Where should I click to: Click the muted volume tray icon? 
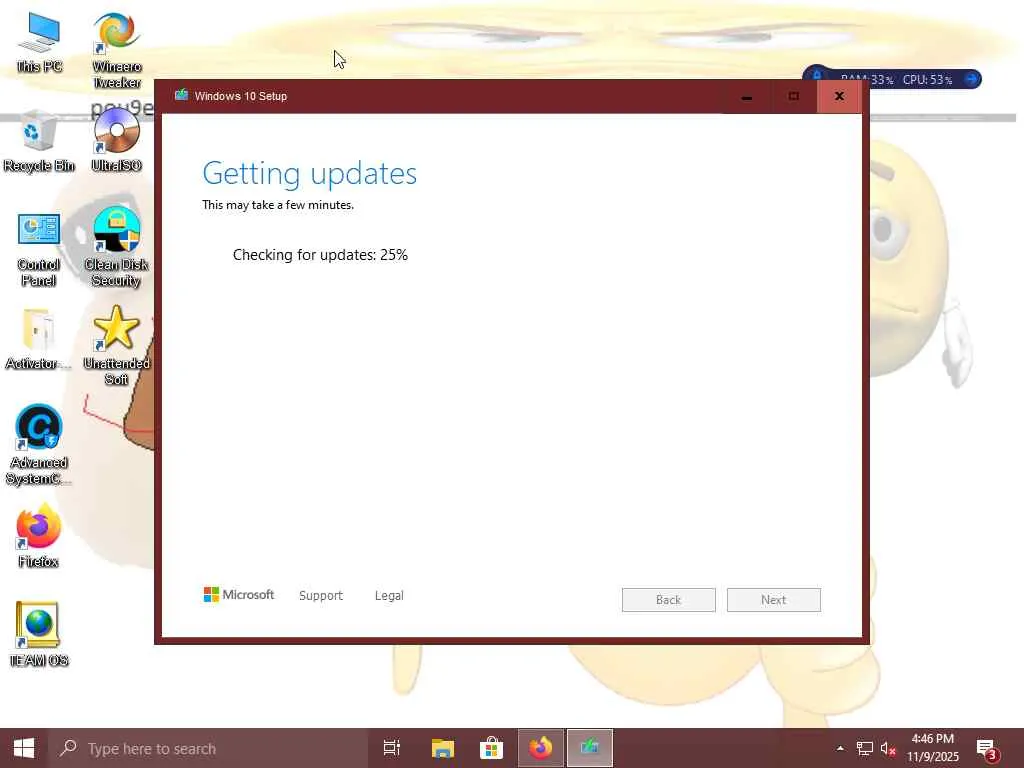click(x=888, y=748)
